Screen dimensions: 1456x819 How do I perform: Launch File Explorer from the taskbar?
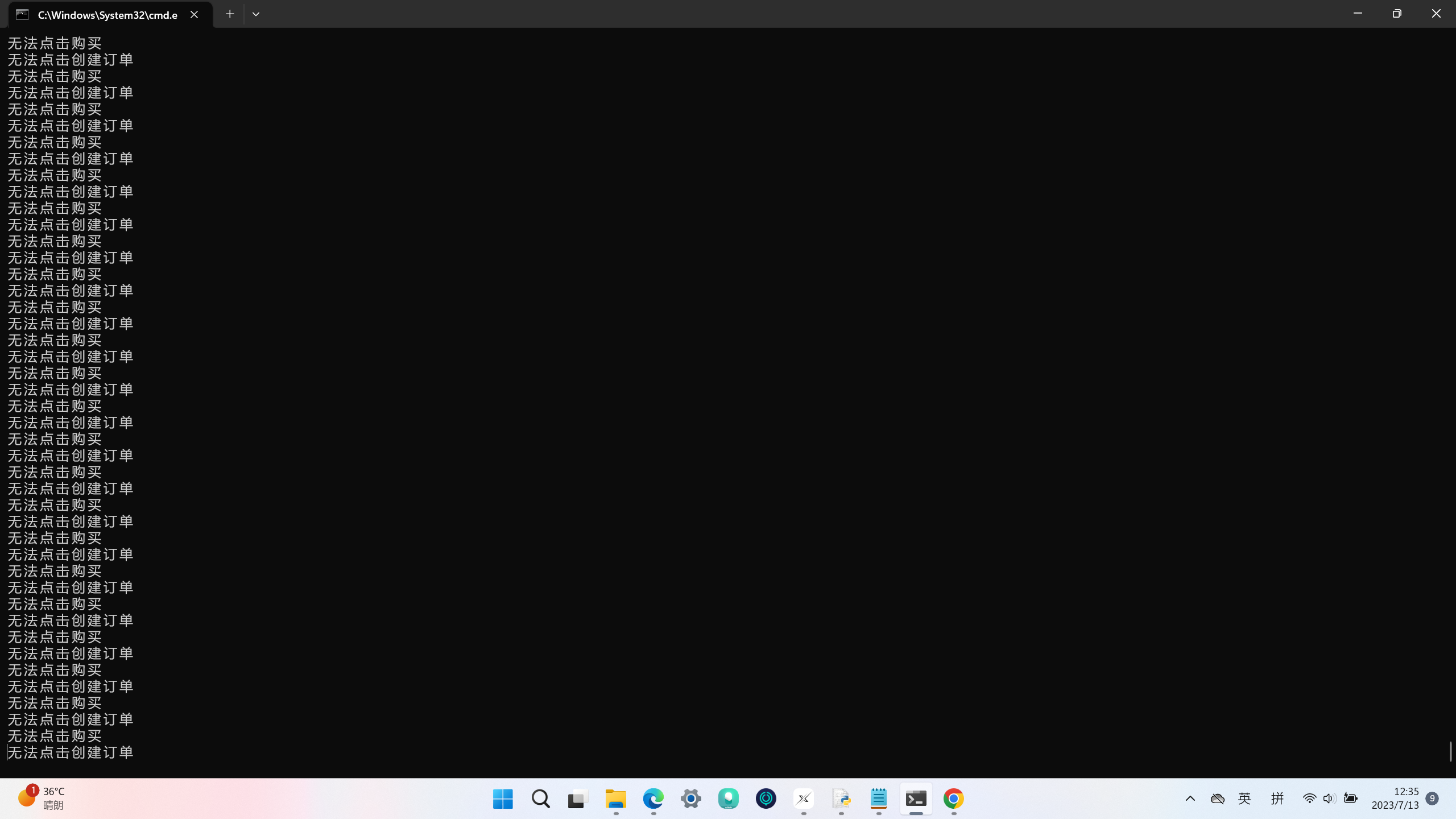(615, 799)
